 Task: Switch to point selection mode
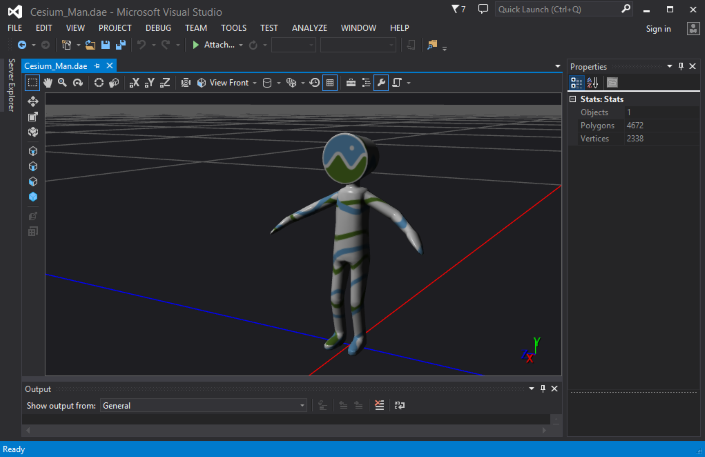(33, 151)
